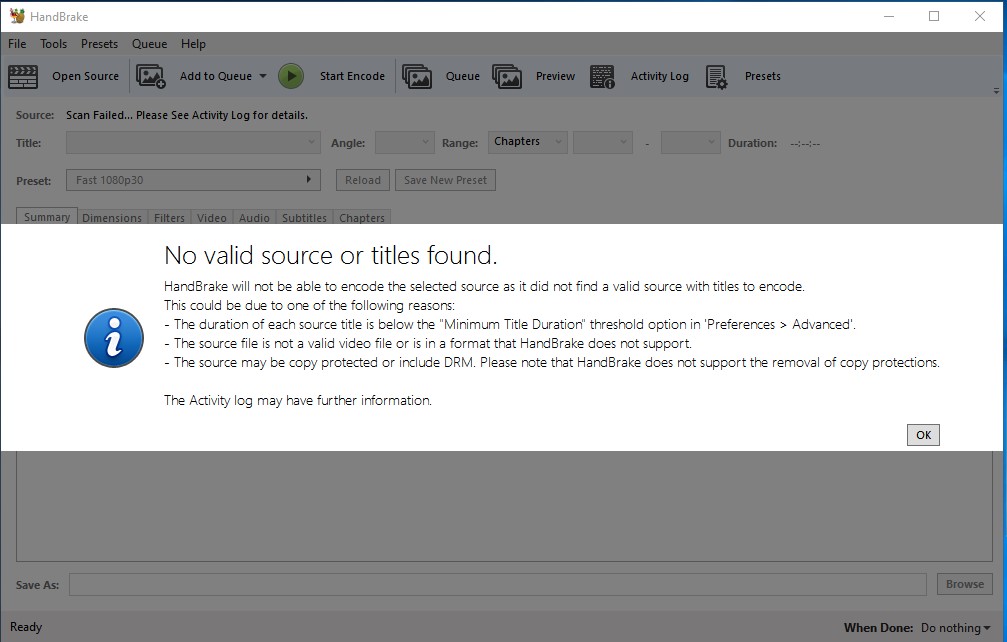Expand the Add to Queue dropdown arrow
This screenshot has height=642, width=1007.
pos(263,77)
